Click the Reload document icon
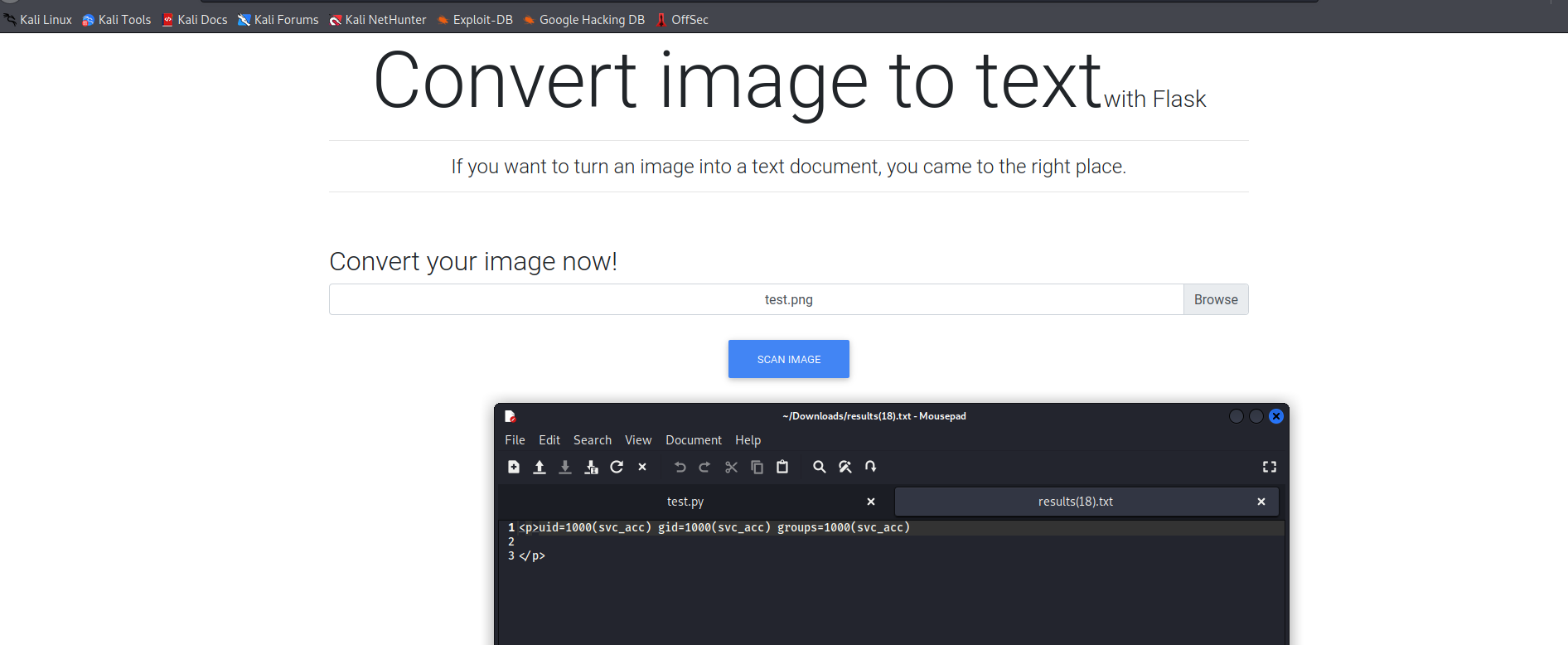 tap(617, 467)
